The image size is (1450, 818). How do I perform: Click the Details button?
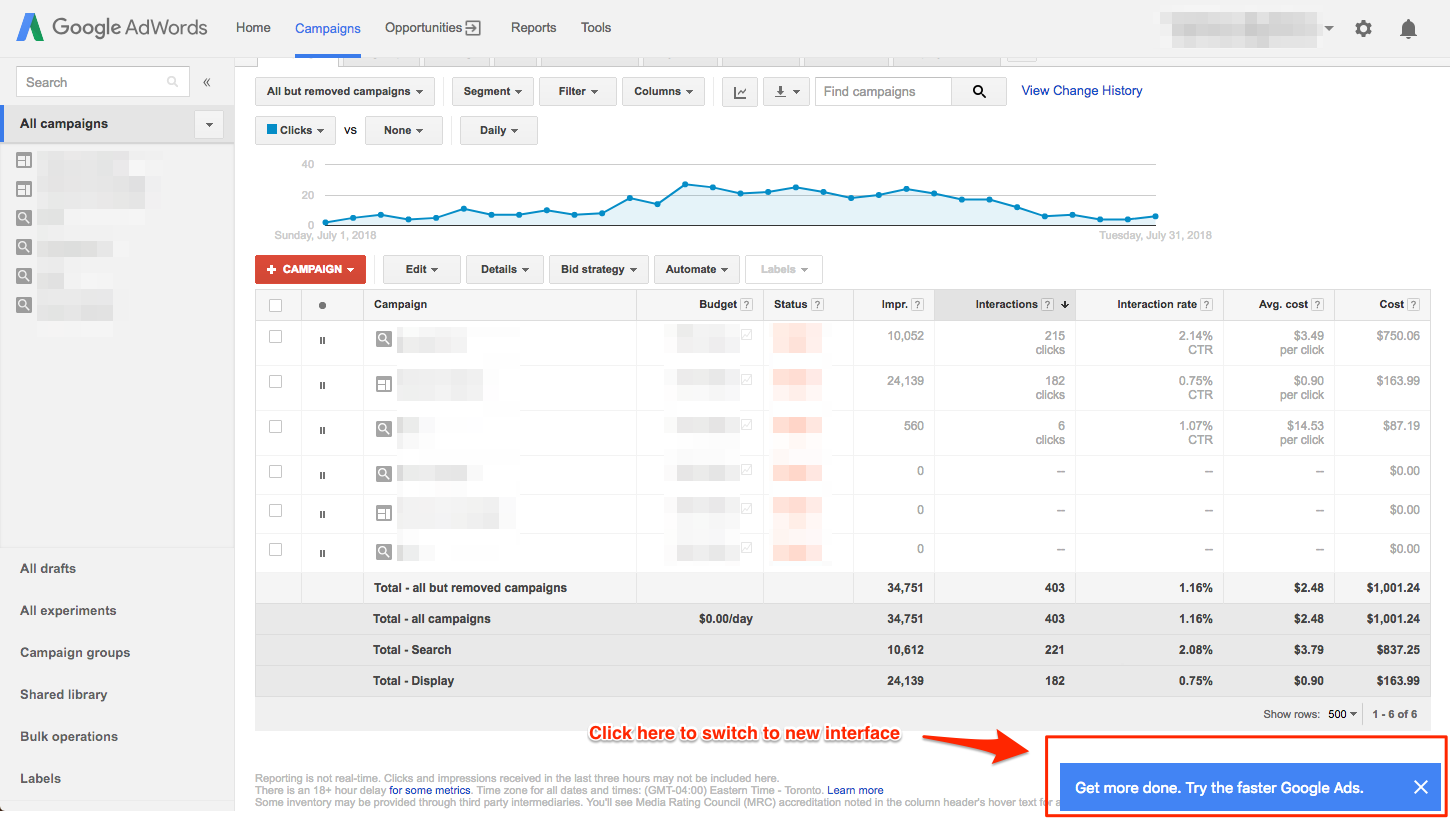505,270
